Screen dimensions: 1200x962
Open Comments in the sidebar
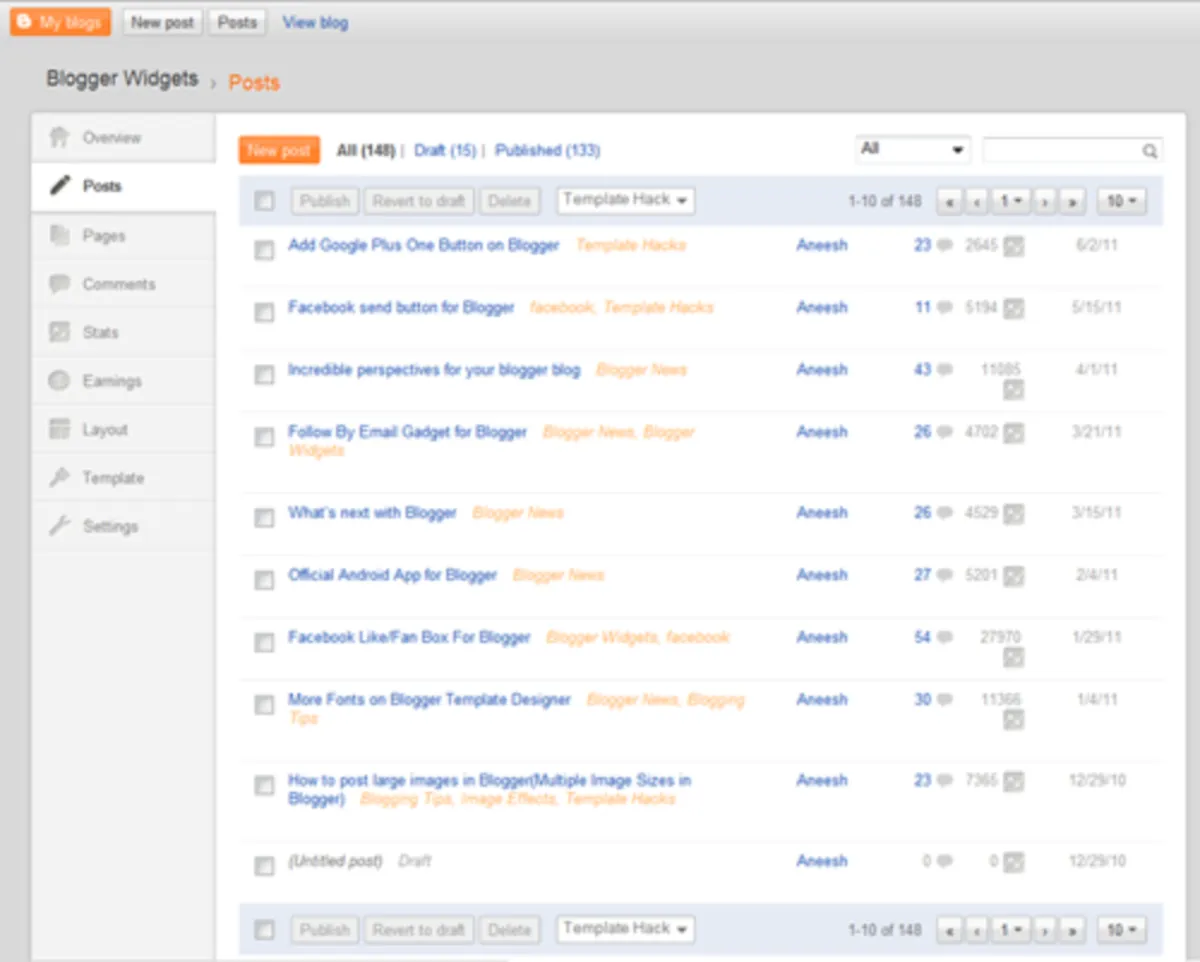[123, 284]
